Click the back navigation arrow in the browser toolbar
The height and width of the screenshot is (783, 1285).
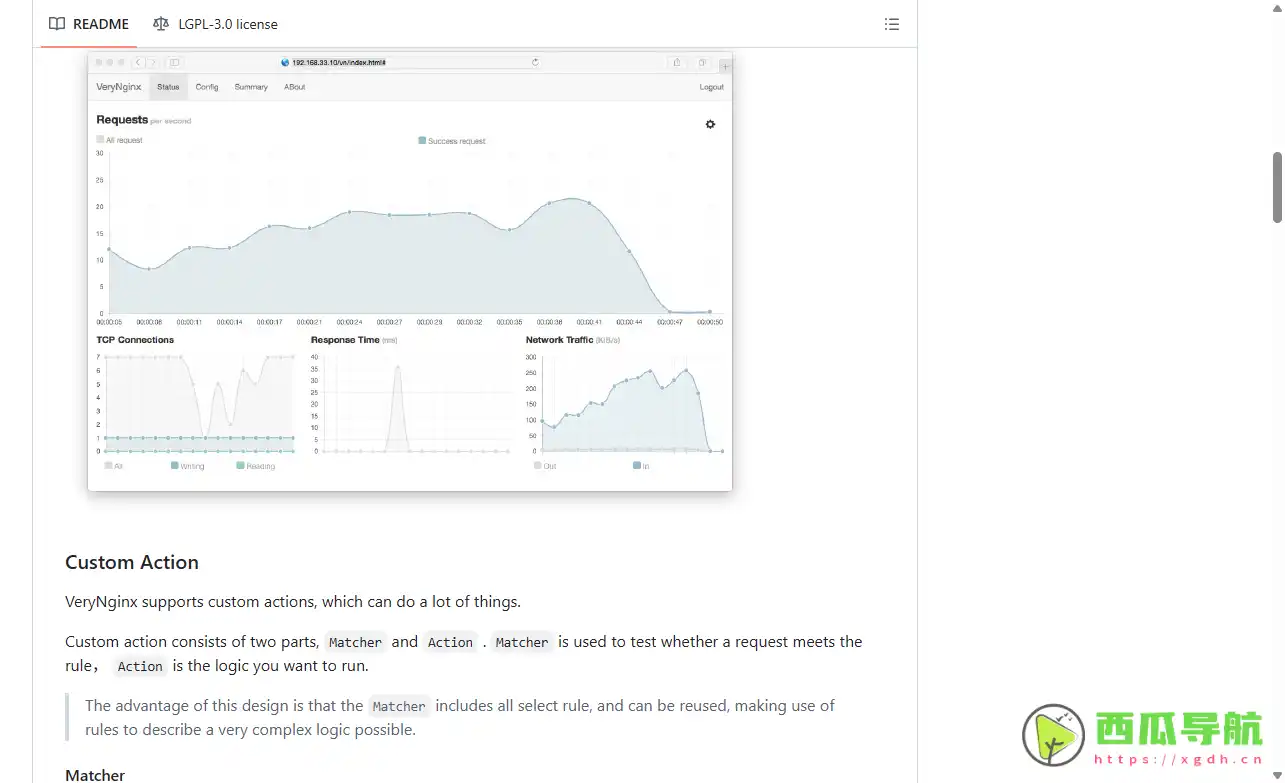[138, 61]
